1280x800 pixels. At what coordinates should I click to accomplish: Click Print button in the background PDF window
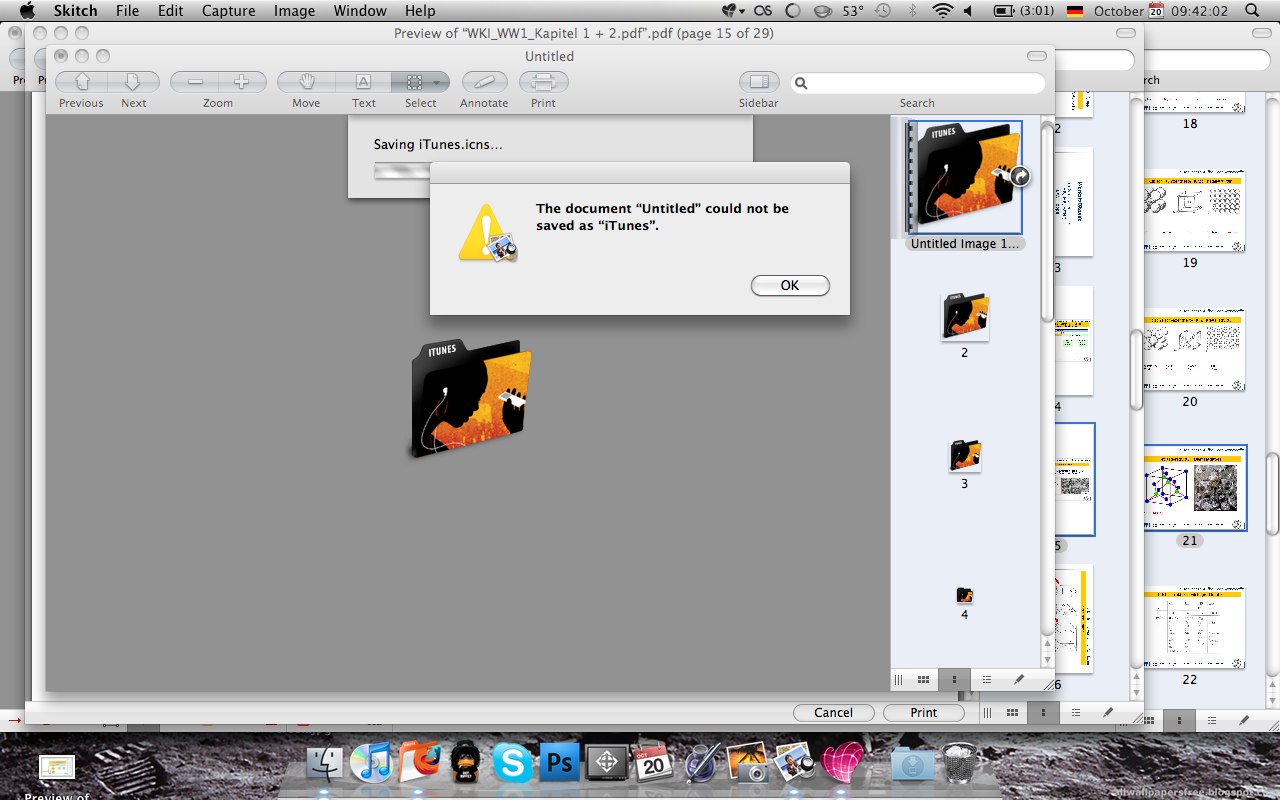924,713
